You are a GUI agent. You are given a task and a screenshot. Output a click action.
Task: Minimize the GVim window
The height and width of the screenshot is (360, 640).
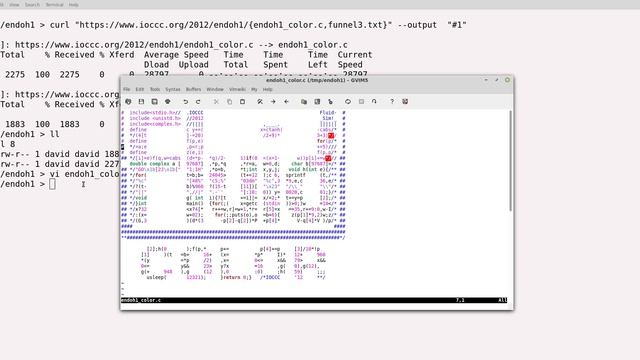tap(486, 80)
